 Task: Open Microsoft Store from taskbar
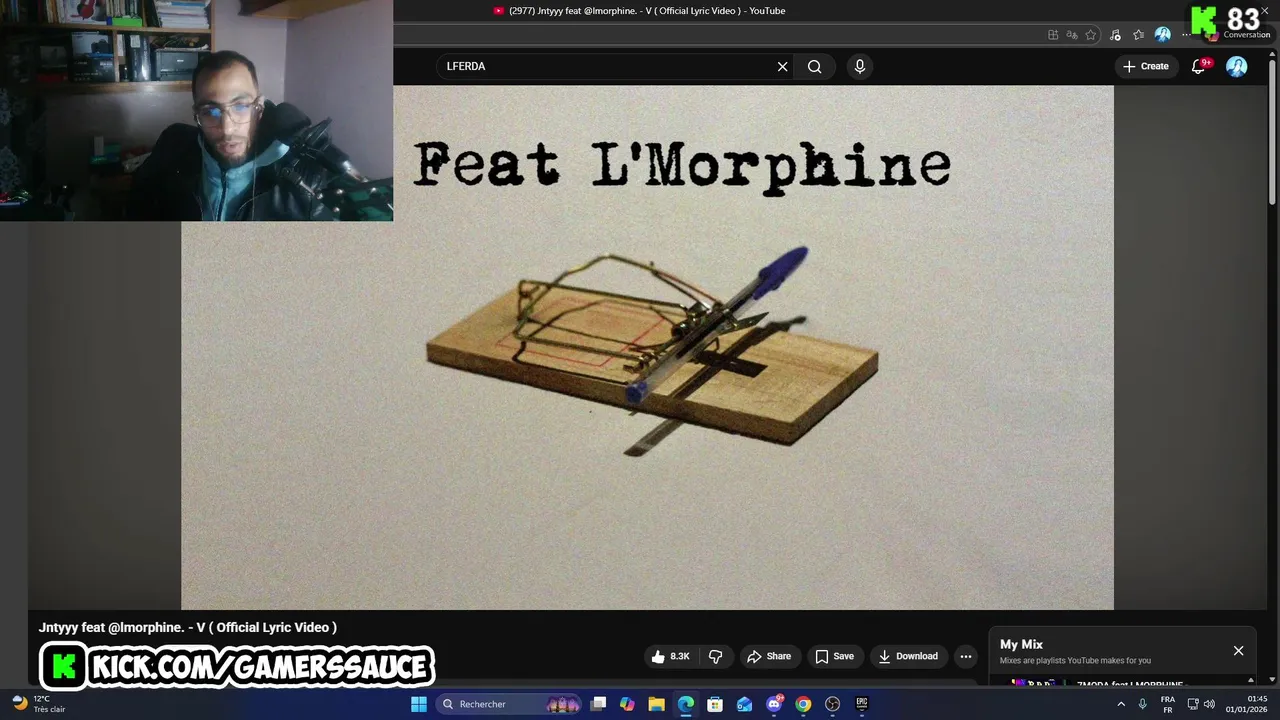click(x=715, y=704)
